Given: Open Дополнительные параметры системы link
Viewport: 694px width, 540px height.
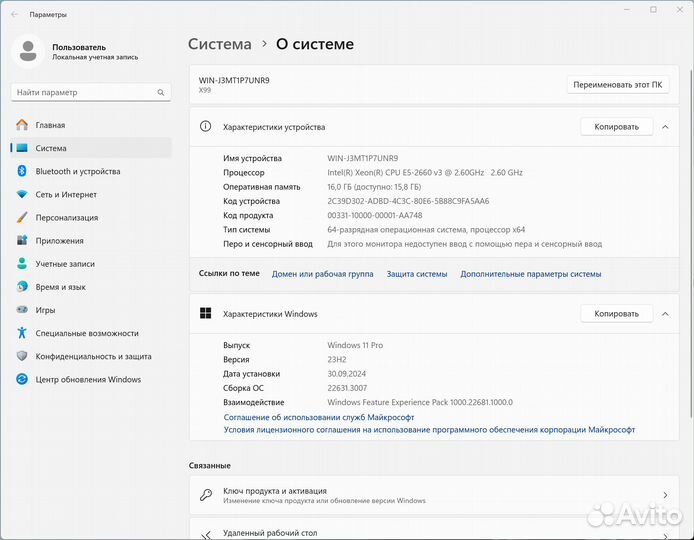Looking at the screenshot, I should point(530,273).
